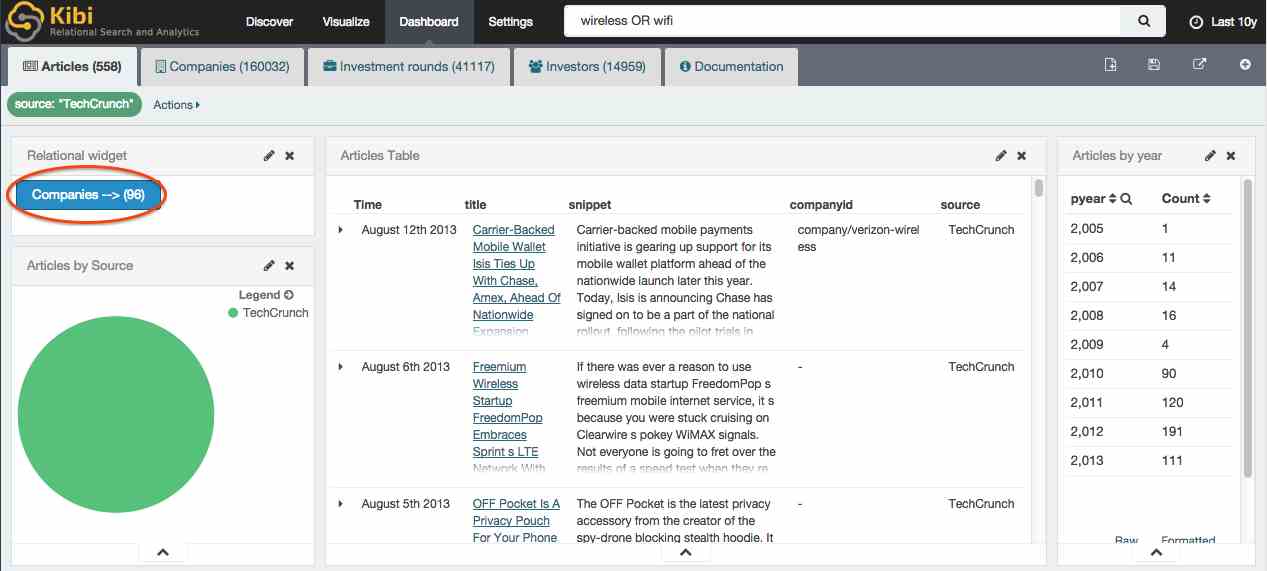Click the snippet column header

click(x=590, y=205)
